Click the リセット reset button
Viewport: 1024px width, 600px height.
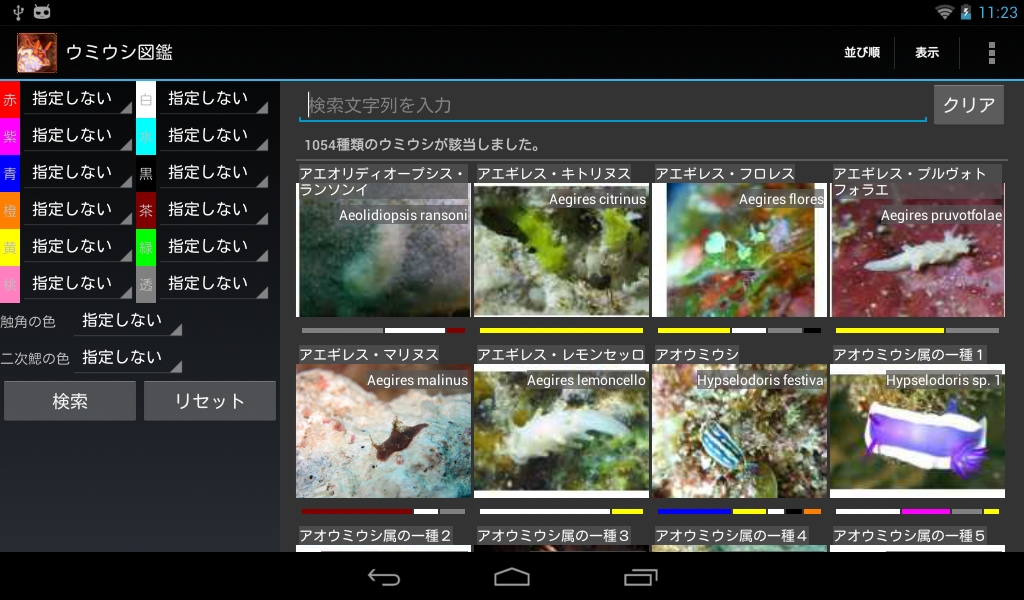(210, 401)
